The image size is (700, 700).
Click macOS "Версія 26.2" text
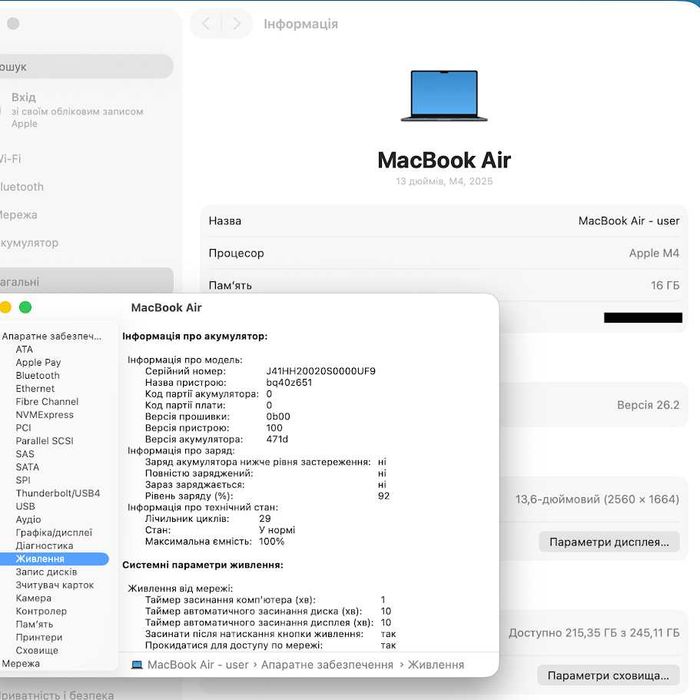pos(648,405)
